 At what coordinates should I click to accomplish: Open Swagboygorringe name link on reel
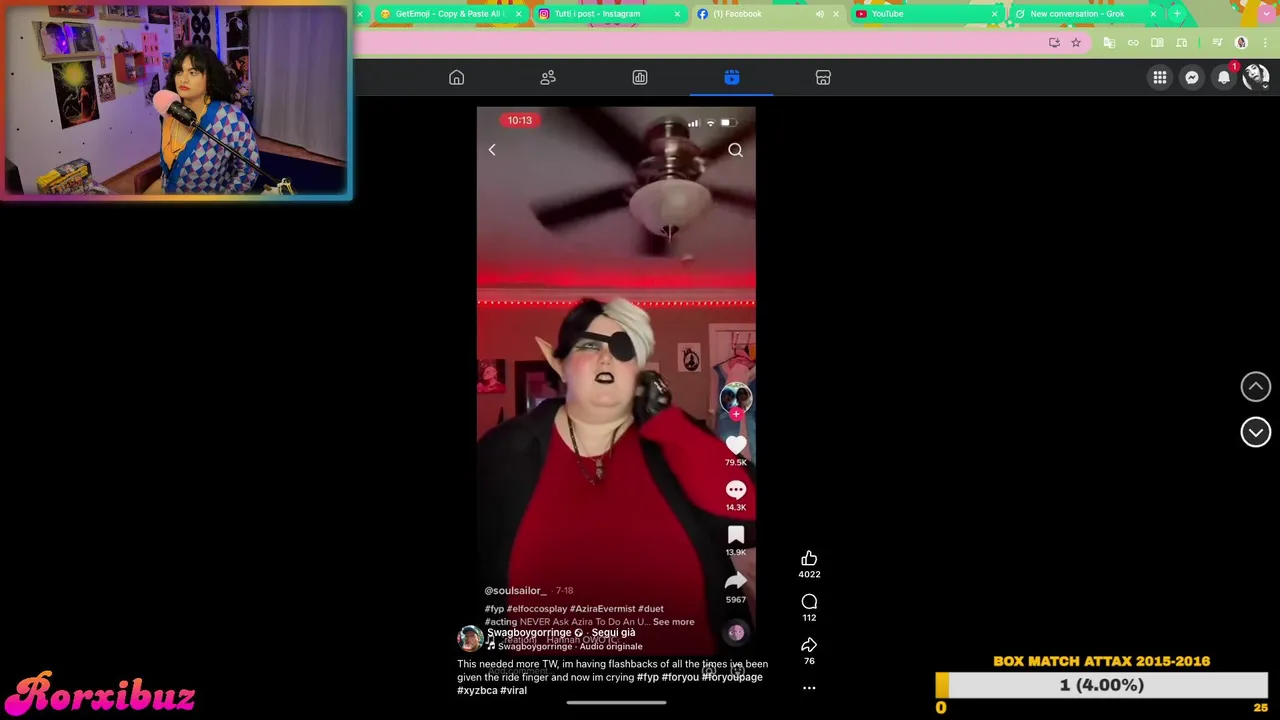coord(529,633)
